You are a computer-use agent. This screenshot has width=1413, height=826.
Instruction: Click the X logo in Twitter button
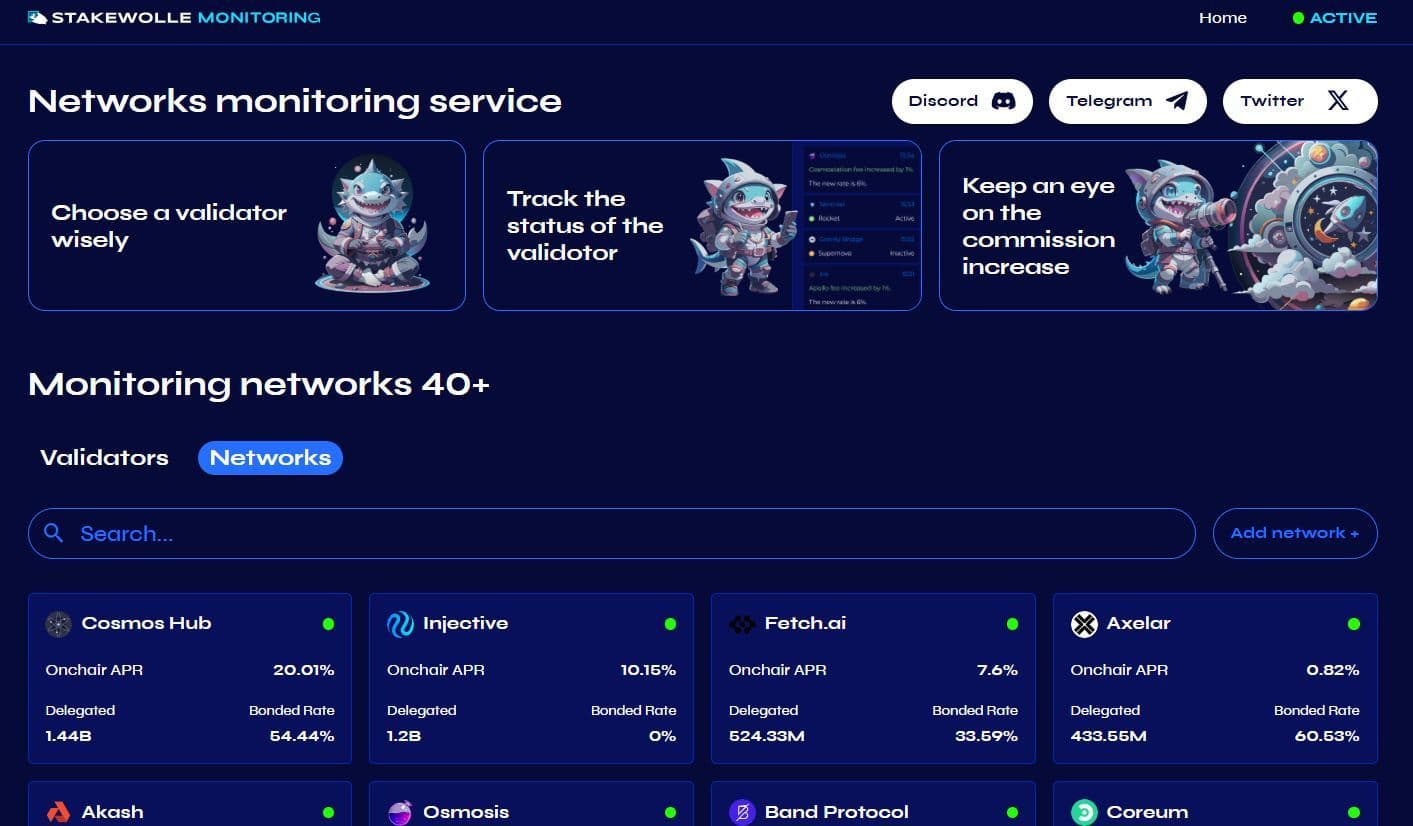[1338, 101]
